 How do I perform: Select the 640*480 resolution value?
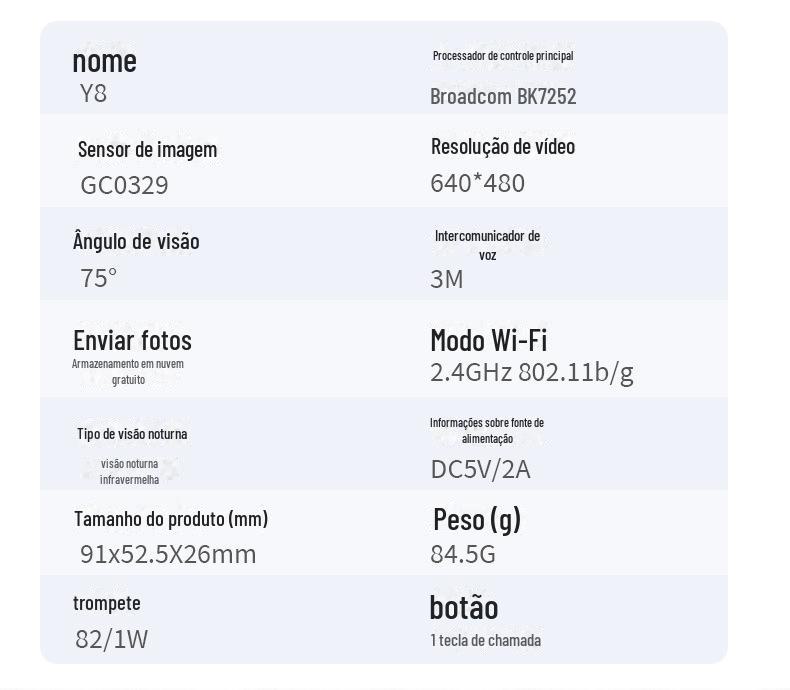[477, 183]
